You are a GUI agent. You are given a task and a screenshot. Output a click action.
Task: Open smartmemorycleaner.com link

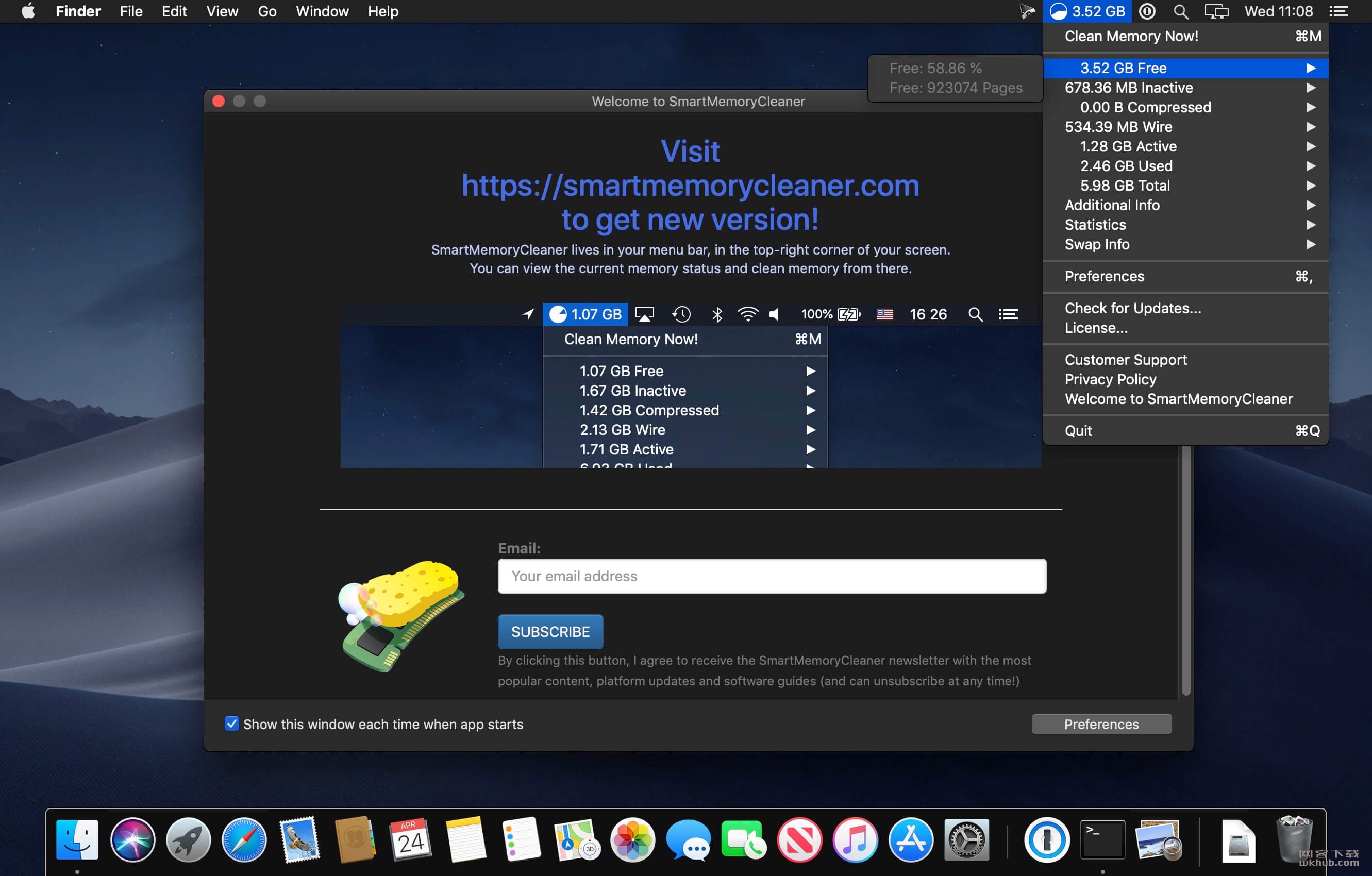pos(690,186)
